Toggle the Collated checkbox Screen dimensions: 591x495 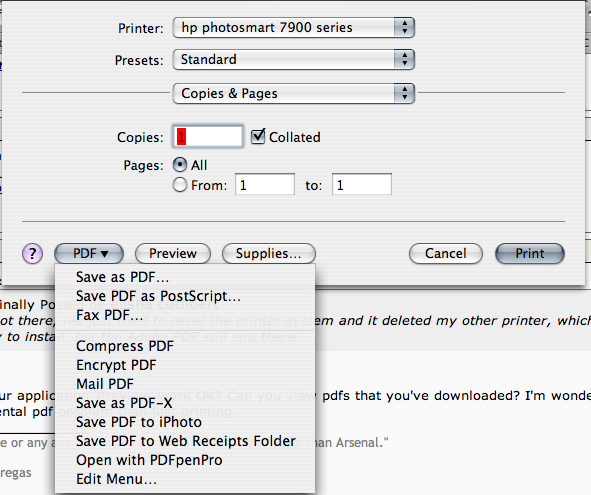click(258, 136)
